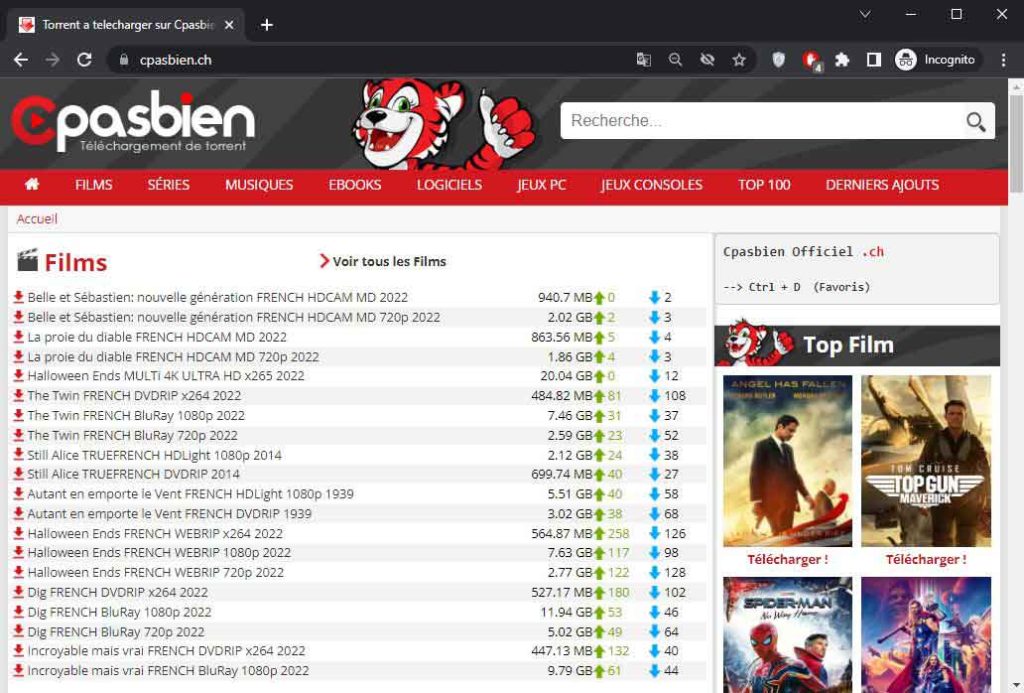The width and height of the screenshot is (1024, 693).
Task: Open Halloween Ends MULTi 4K ULTRA HD torrent
Action: tap(165, 376)
